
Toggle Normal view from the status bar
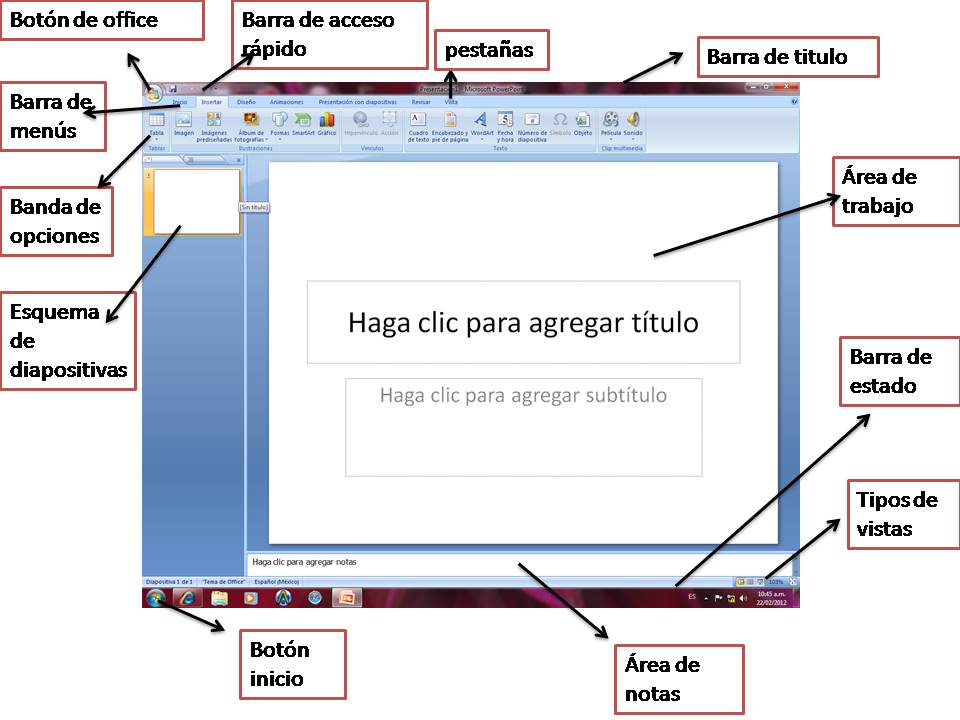pyautogui.click(x=739, y=579)
